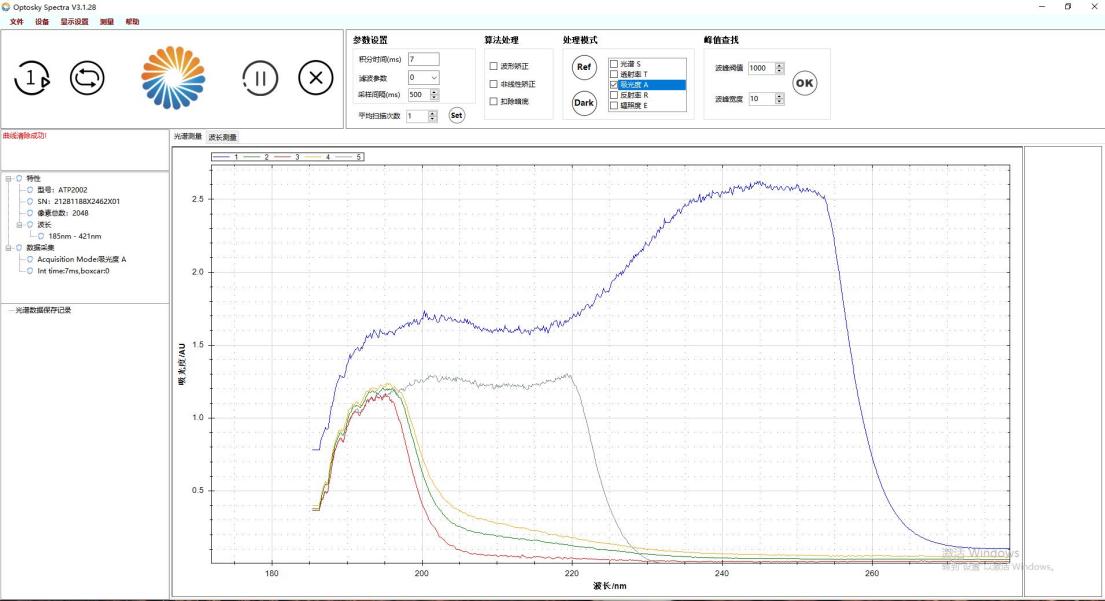The width and height of the screenshot is (1105, 601).
Task: Click the round Ref reference button
Action: pos(584,68)
